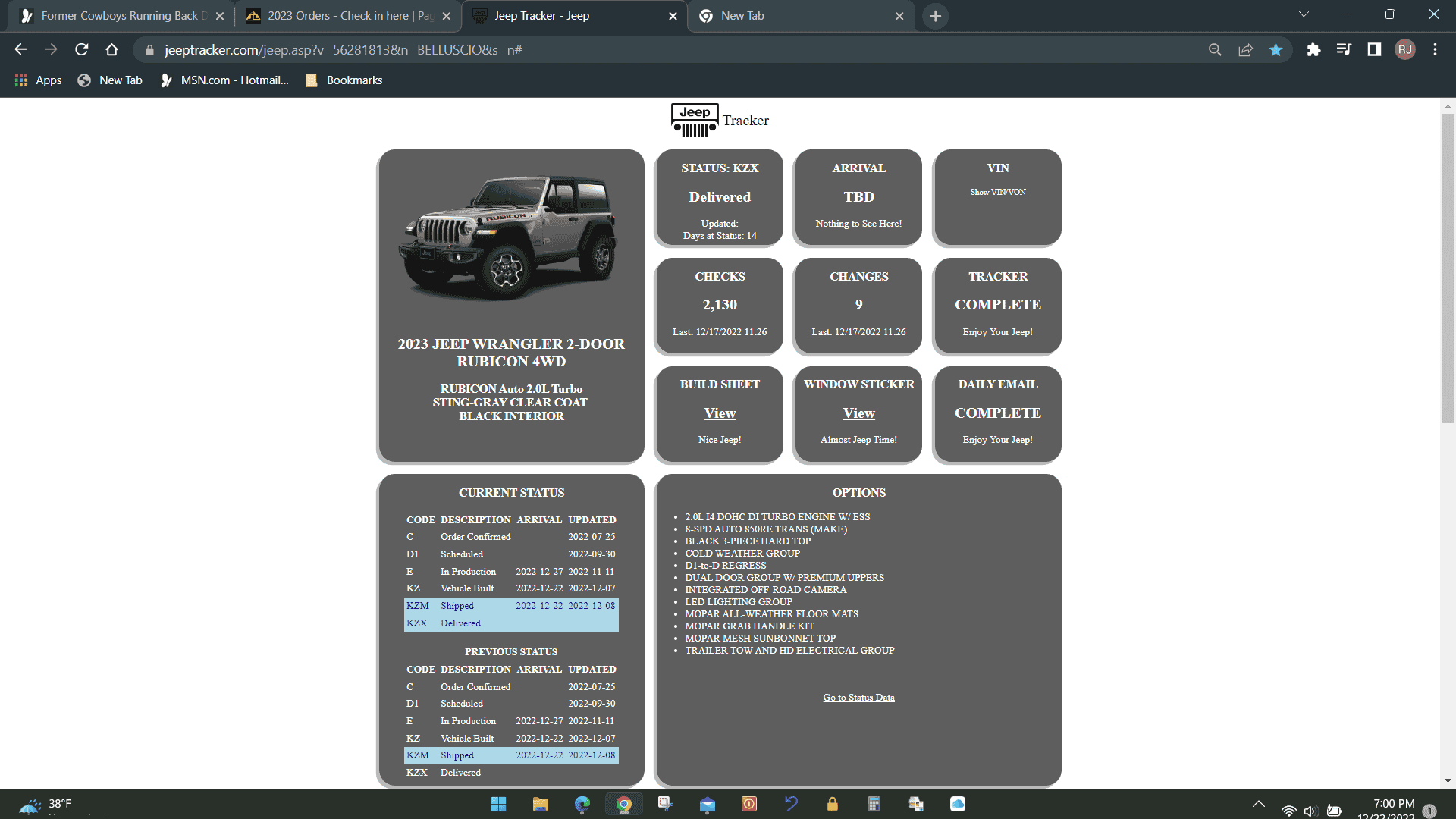View site info via the lock icon
The height and width of the screenshot is (819, 1456).
pos(149,50)
